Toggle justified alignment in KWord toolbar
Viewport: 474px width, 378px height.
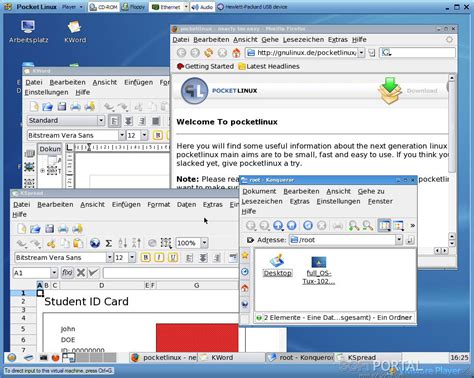(156, 121)
